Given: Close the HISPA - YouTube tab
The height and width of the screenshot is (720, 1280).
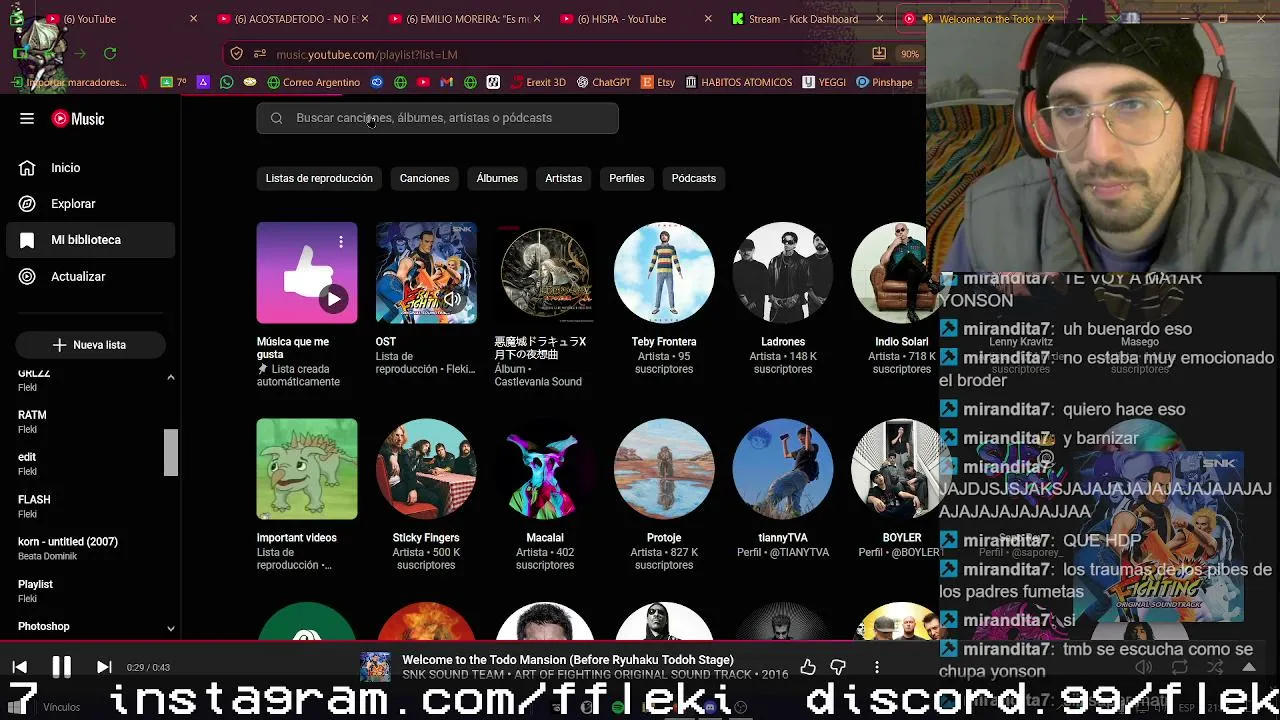Looking at the screenshot, I should (x=709, y=19).
